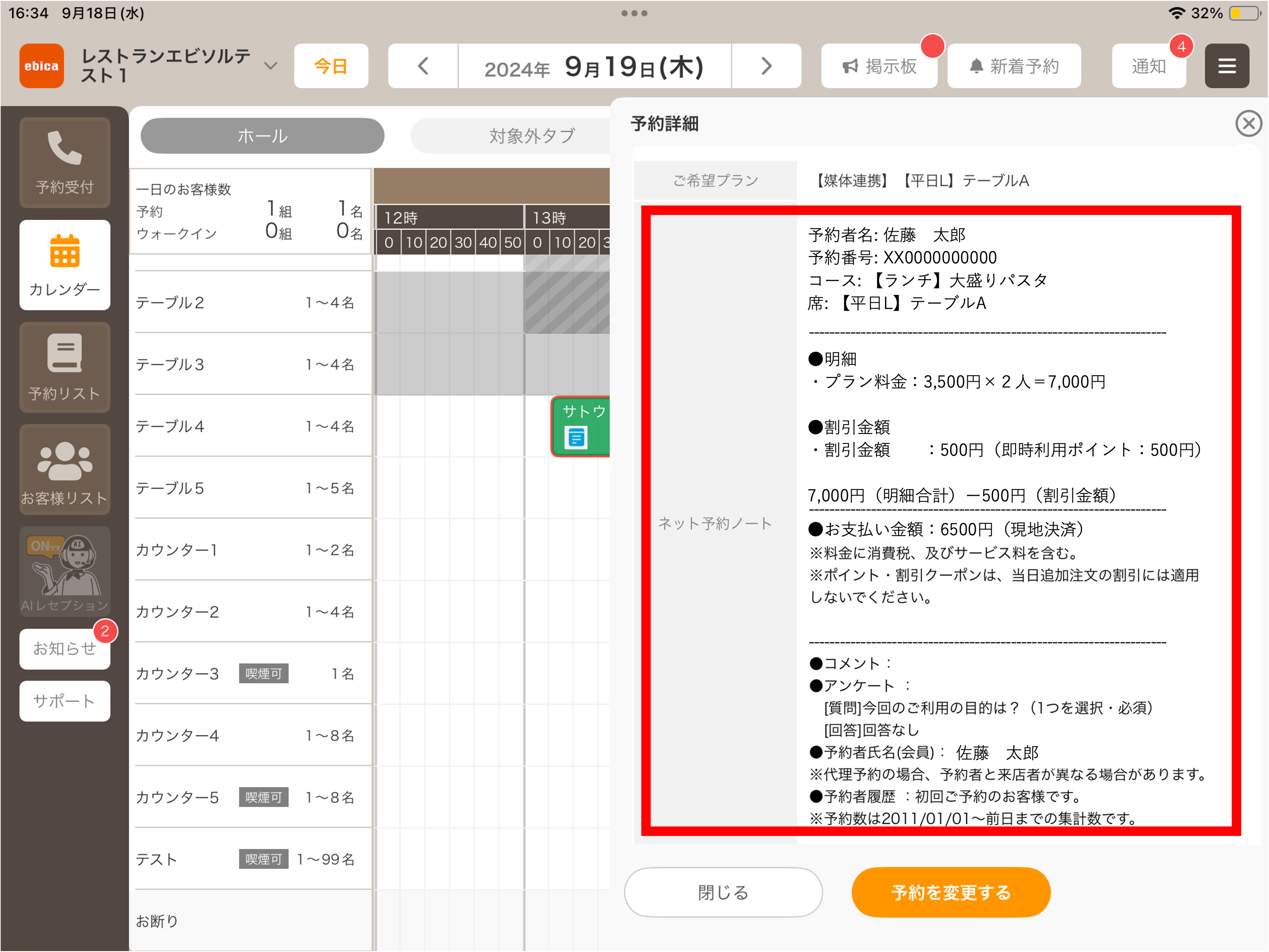Screen dimensions: 1269x952
Task: Select the カウンター1 row
Action: coord(253,550)
